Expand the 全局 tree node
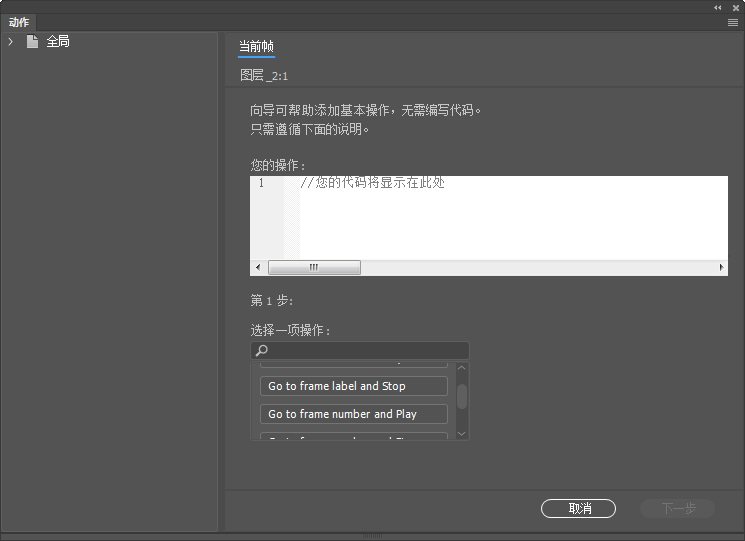Screen dimensions: 745x541 pos(10,42)
